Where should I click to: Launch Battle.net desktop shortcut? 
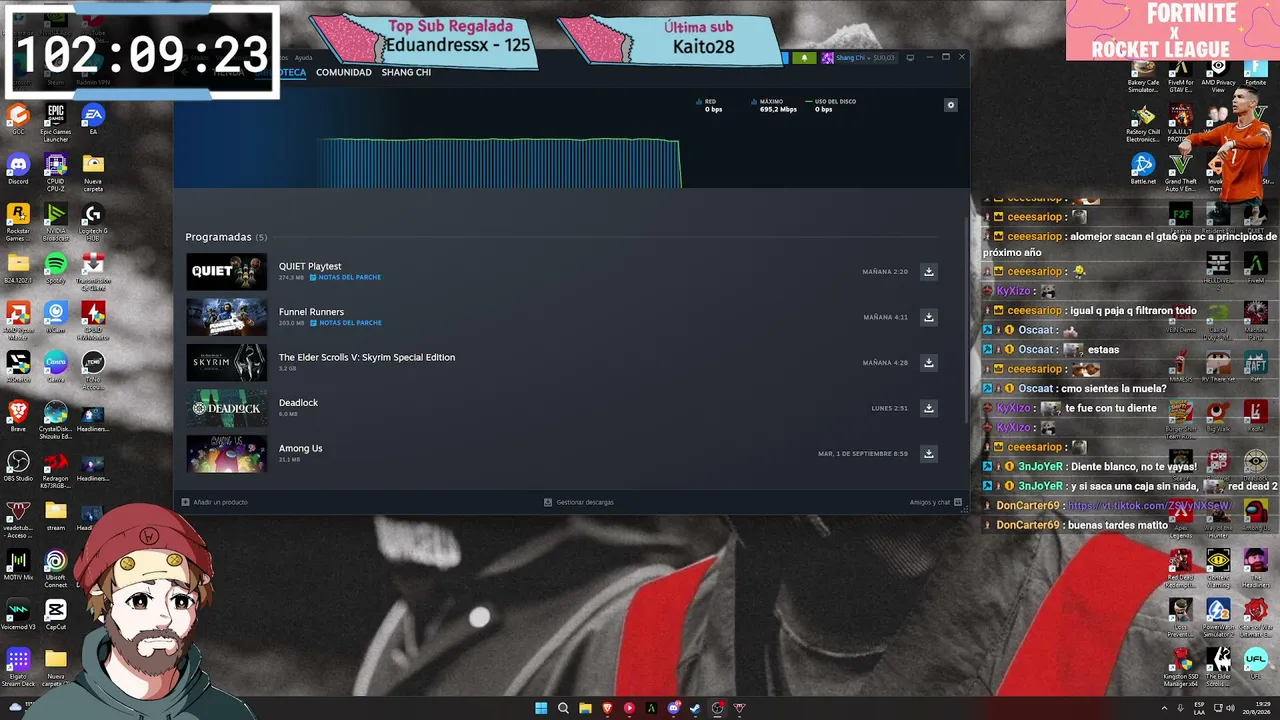1143,168
